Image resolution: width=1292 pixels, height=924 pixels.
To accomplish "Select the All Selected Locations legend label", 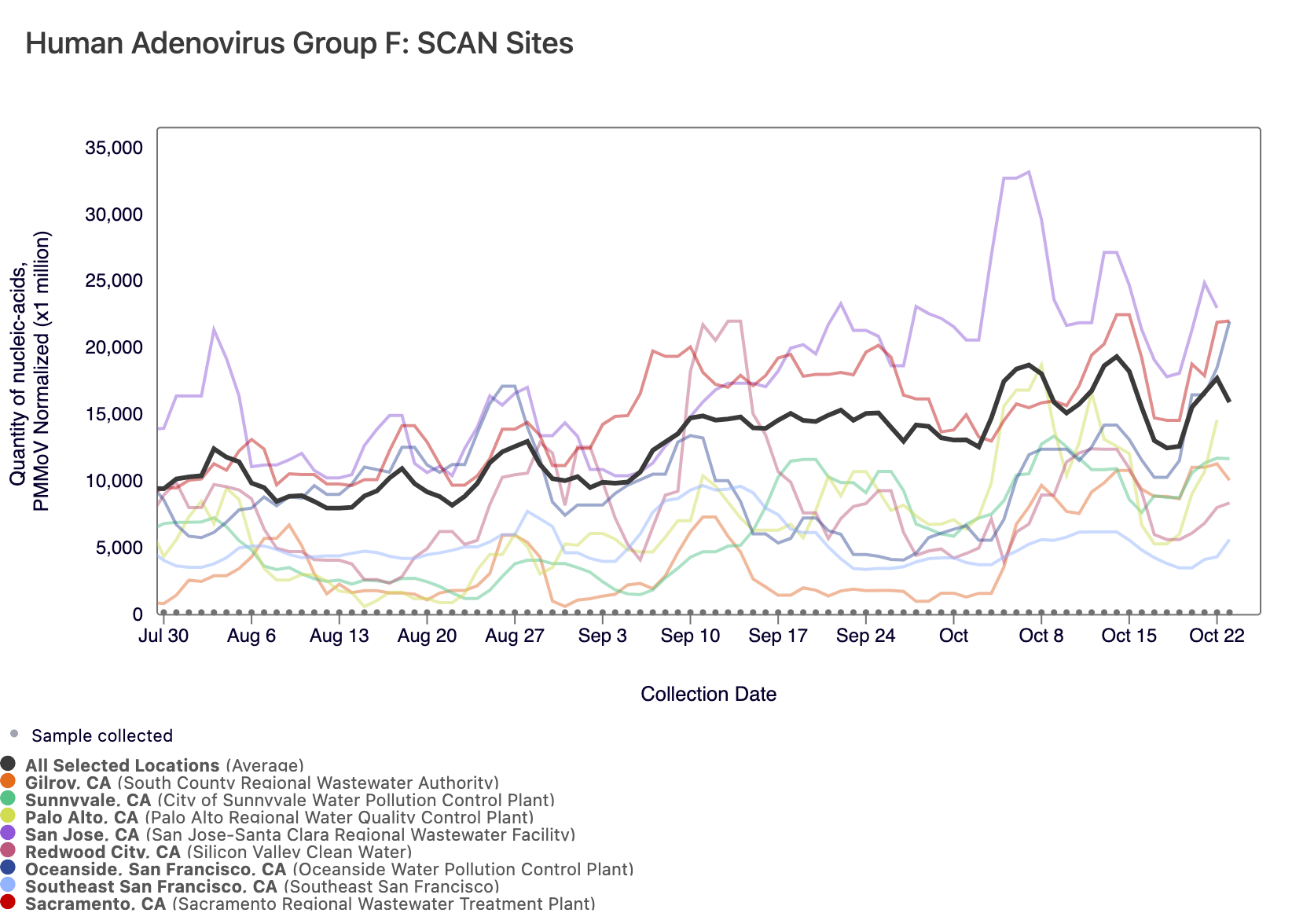I will (122, 765).
